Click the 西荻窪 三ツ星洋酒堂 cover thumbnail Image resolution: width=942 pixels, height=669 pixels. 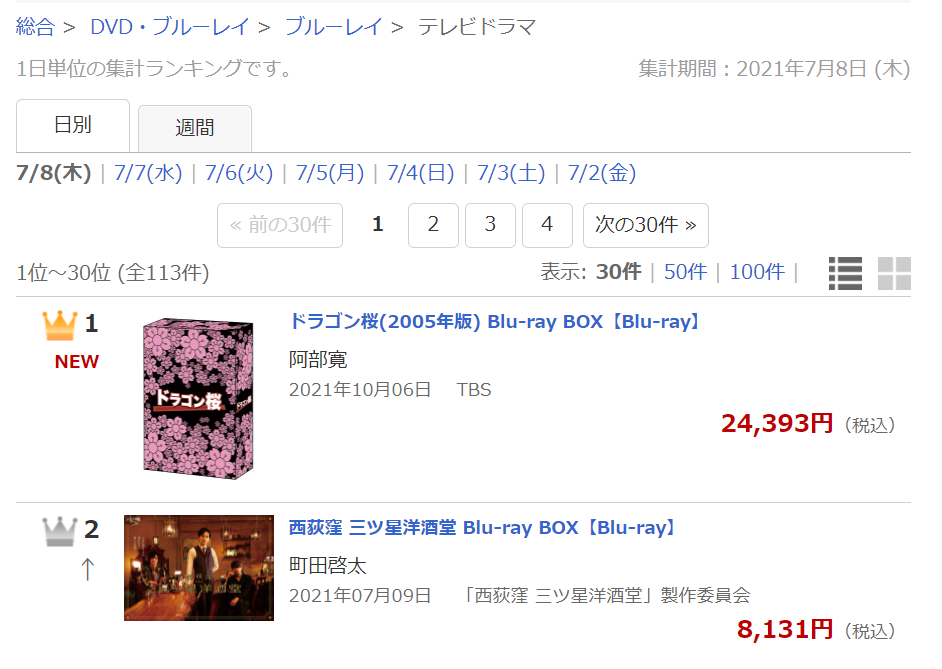coord(199,568)
